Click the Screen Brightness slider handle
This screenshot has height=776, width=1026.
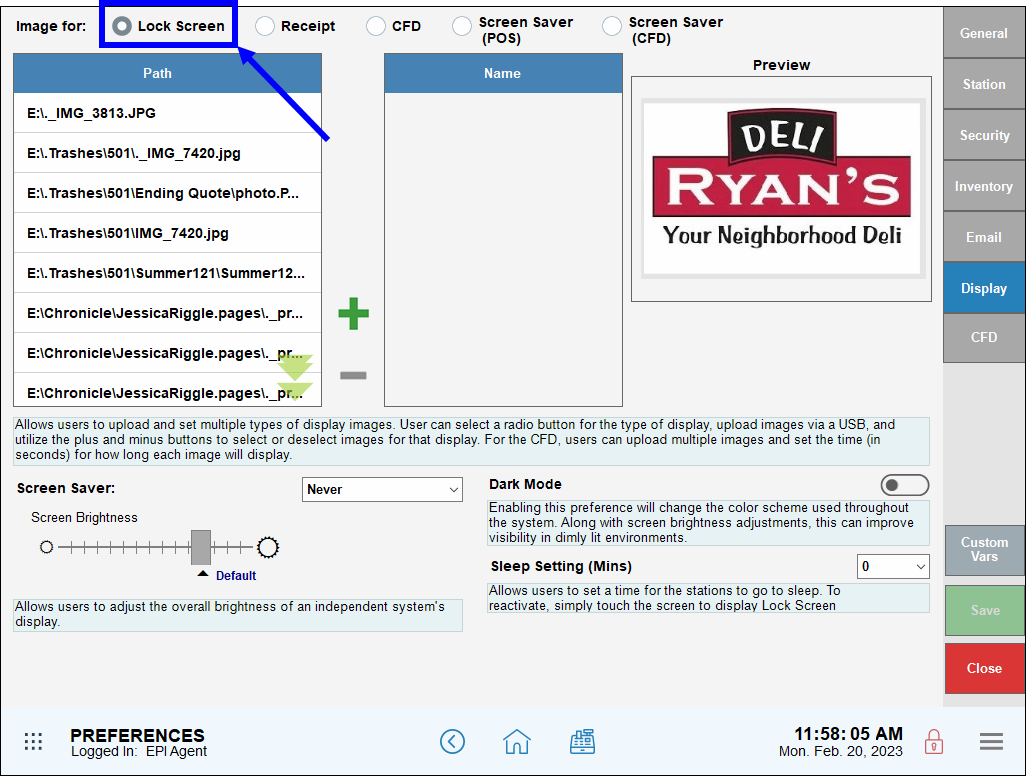point(201,547)
